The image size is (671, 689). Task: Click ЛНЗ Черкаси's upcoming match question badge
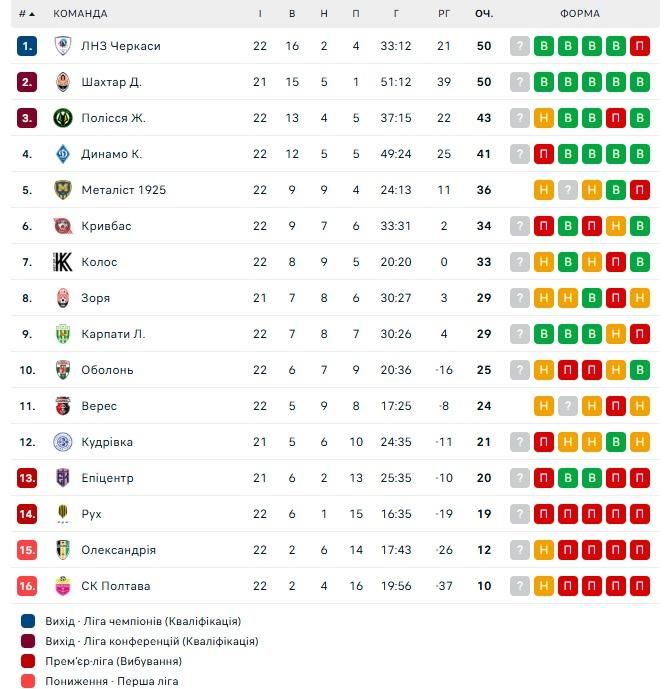pyautogui.click(x=519, y=46)
